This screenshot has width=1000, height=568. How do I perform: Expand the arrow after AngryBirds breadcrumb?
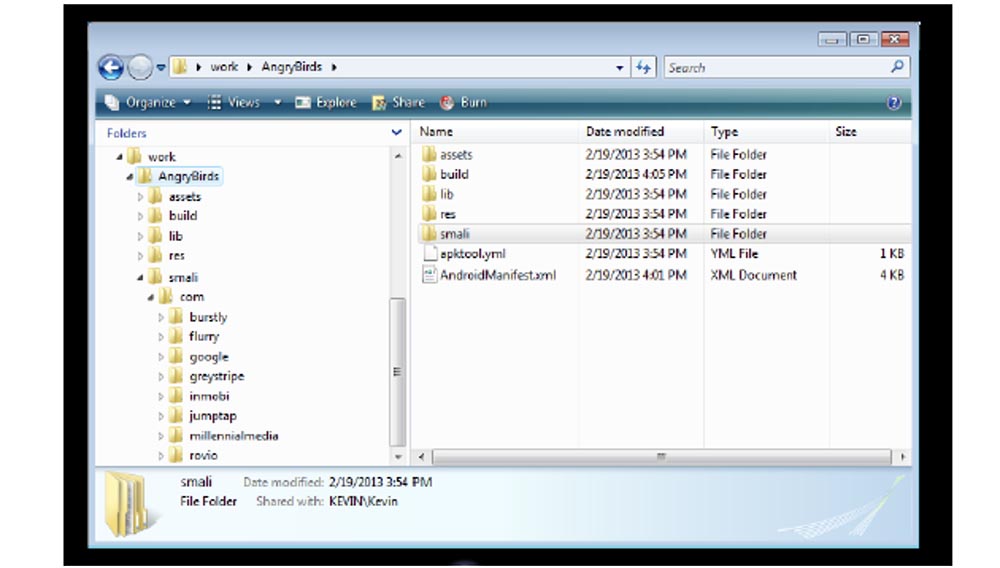(x=334, y=67)
